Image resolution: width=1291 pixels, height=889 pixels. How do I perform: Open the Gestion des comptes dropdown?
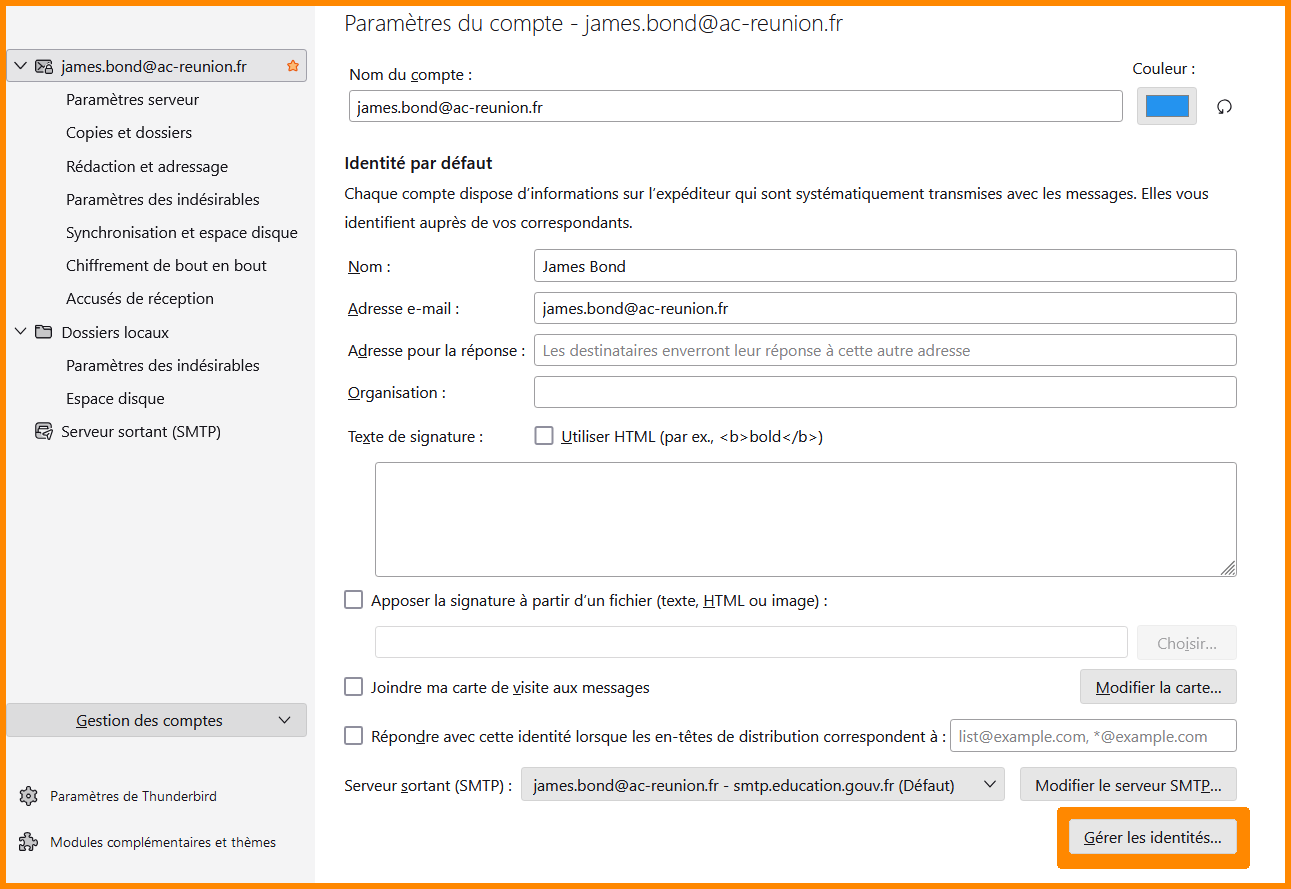156,720
